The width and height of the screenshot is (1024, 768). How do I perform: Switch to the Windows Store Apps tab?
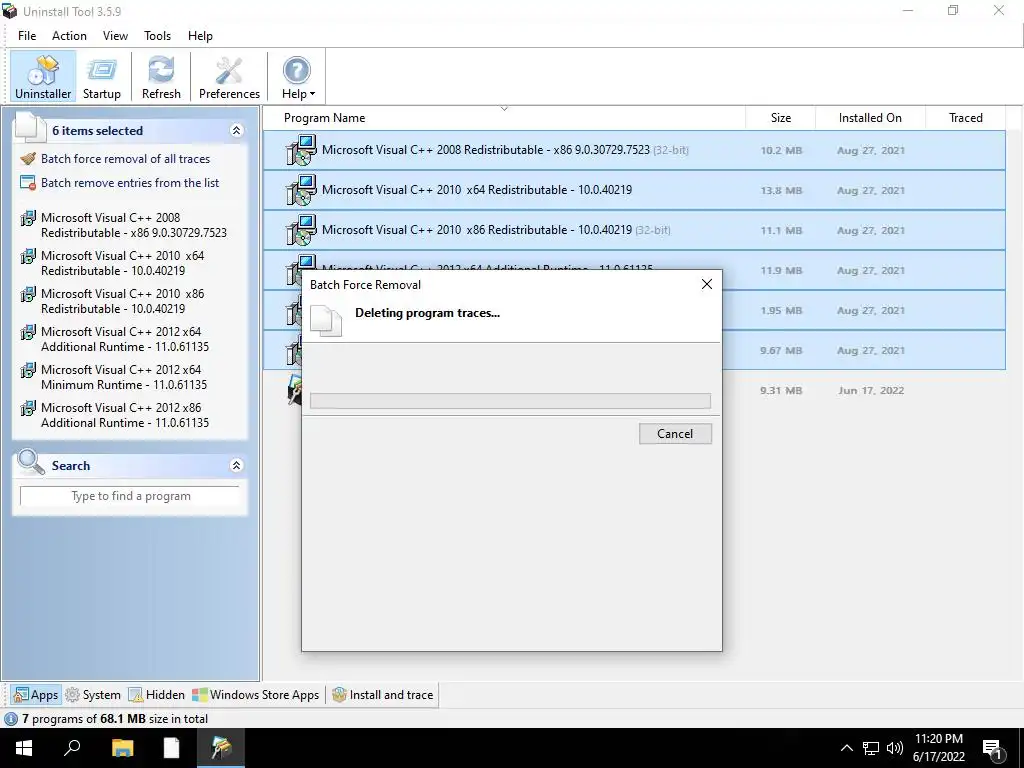pyautogui.click(x=256, y=695)
